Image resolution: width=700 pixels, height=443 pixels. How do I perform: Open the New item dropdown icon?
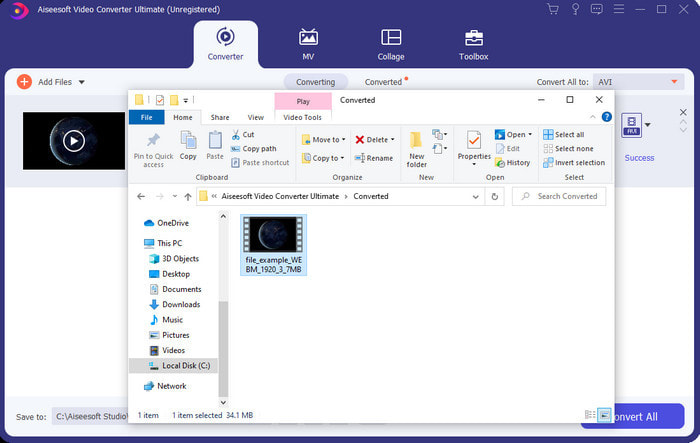pyautogui.click(x=439, y=134)
